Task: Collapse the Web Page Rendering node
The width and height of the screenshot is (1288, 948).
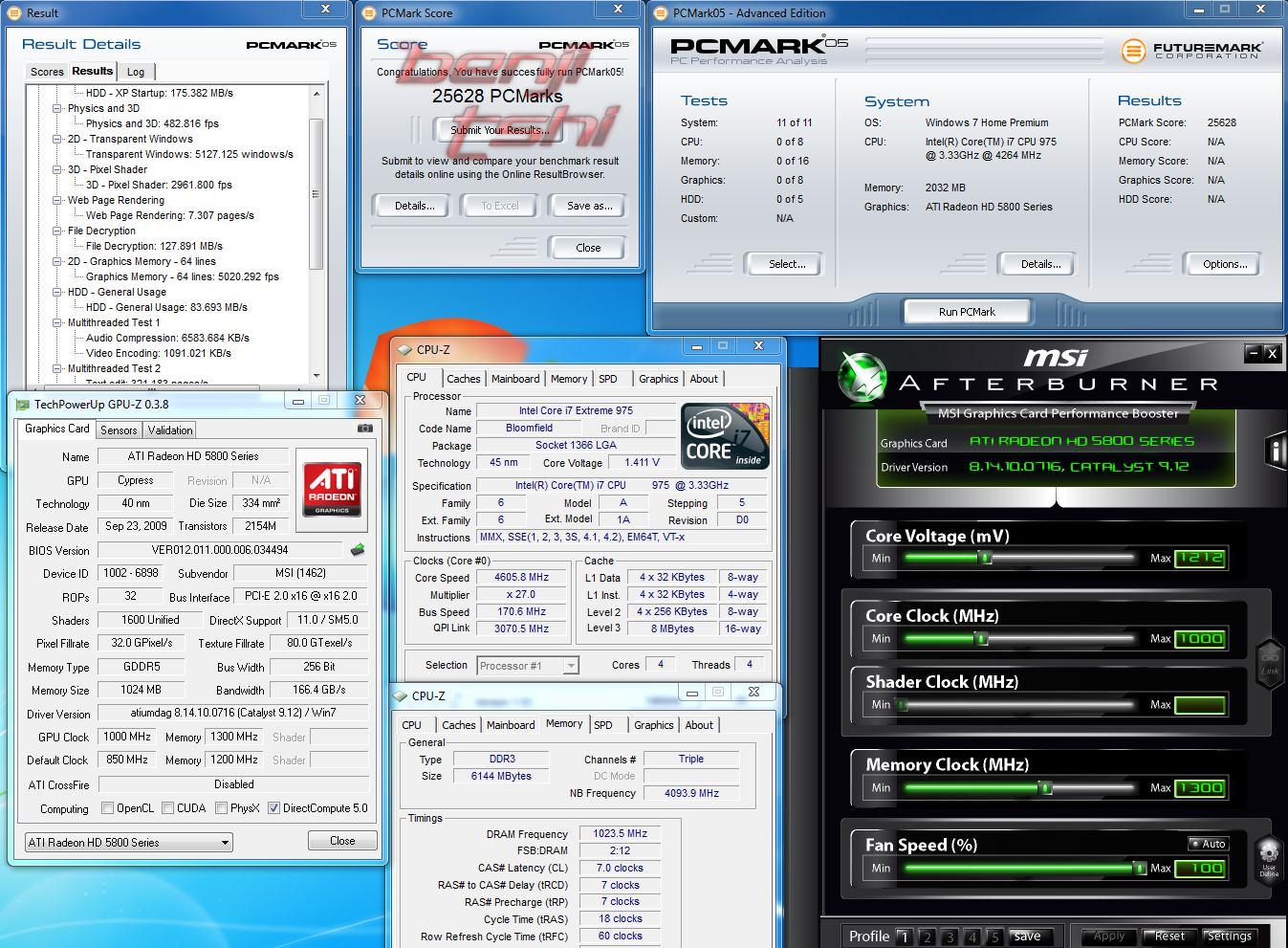Action: (57, 200)
